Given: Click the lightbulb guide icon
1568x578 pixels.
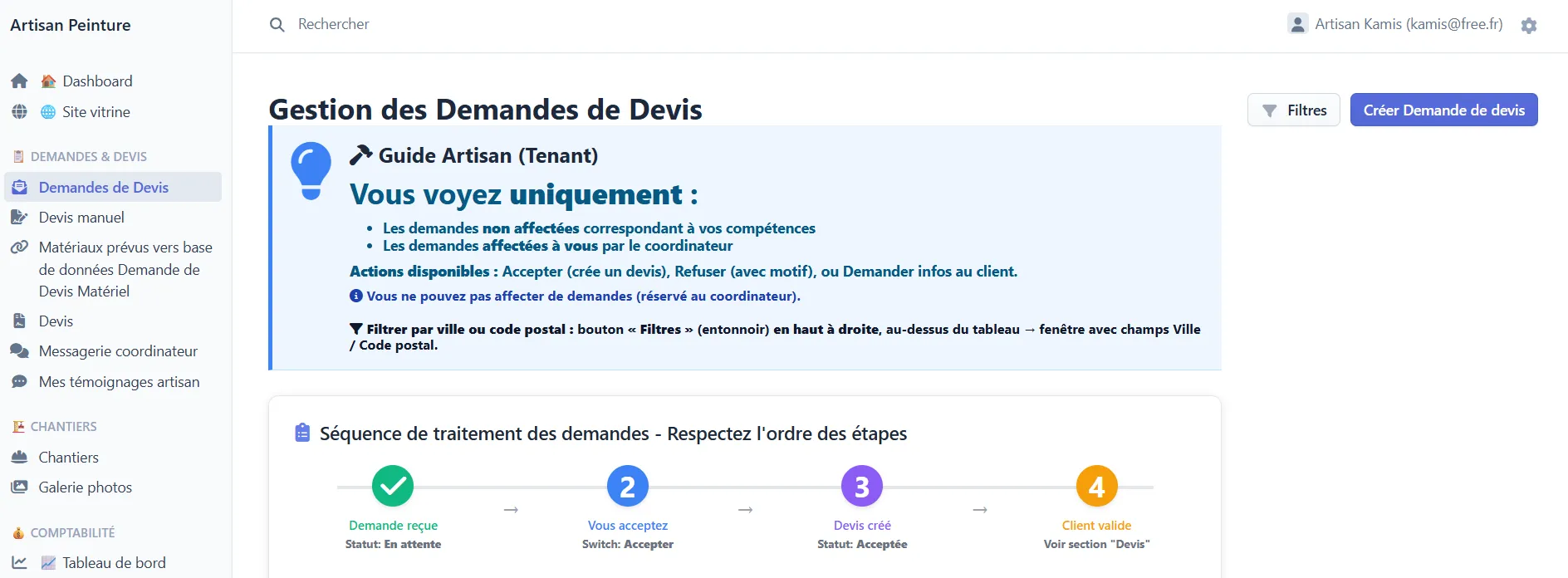Looking at the screenshot, I should click(x=311, y=171).
